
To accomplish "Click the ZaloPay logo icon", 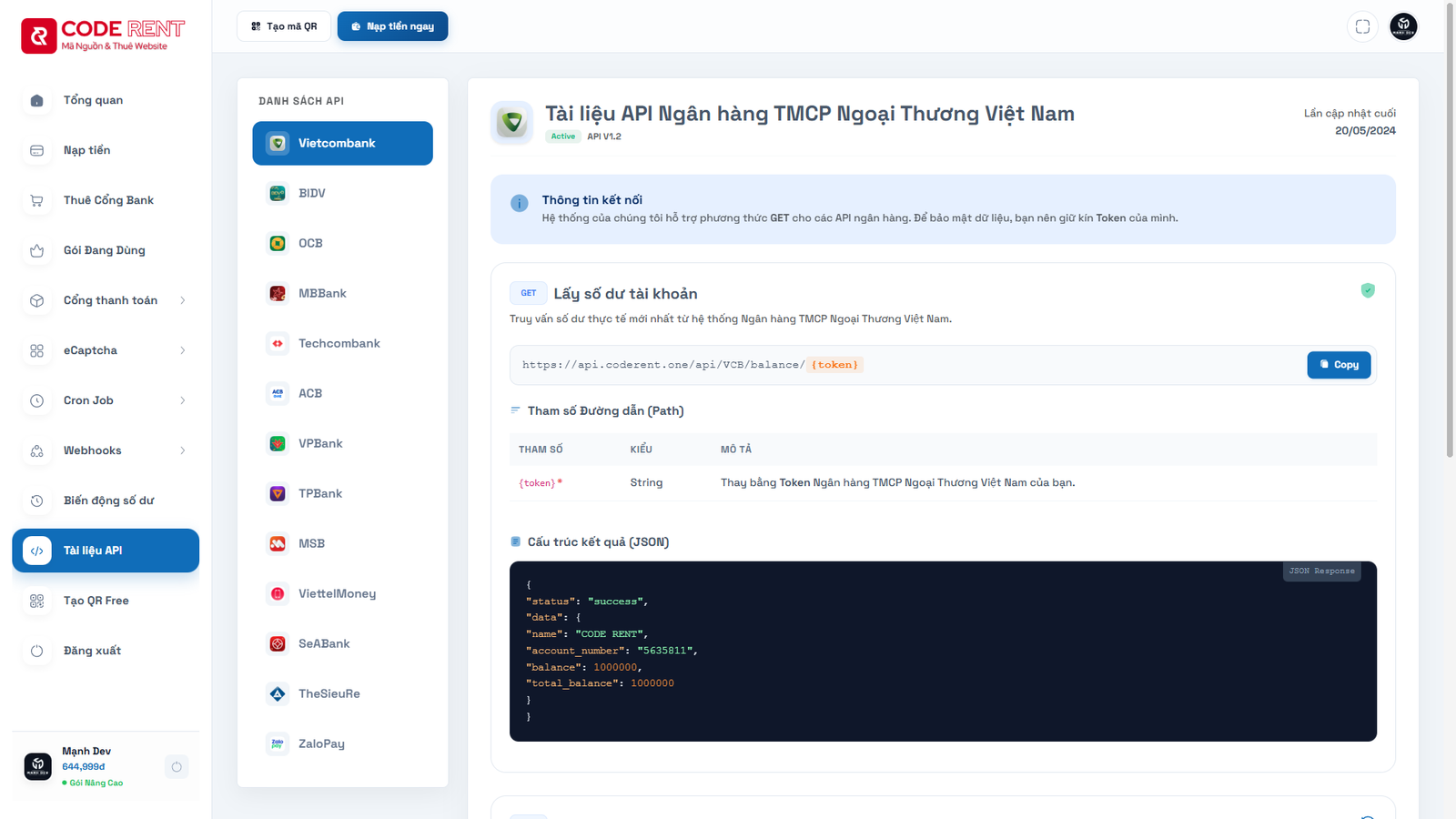I will click(278, 743).
